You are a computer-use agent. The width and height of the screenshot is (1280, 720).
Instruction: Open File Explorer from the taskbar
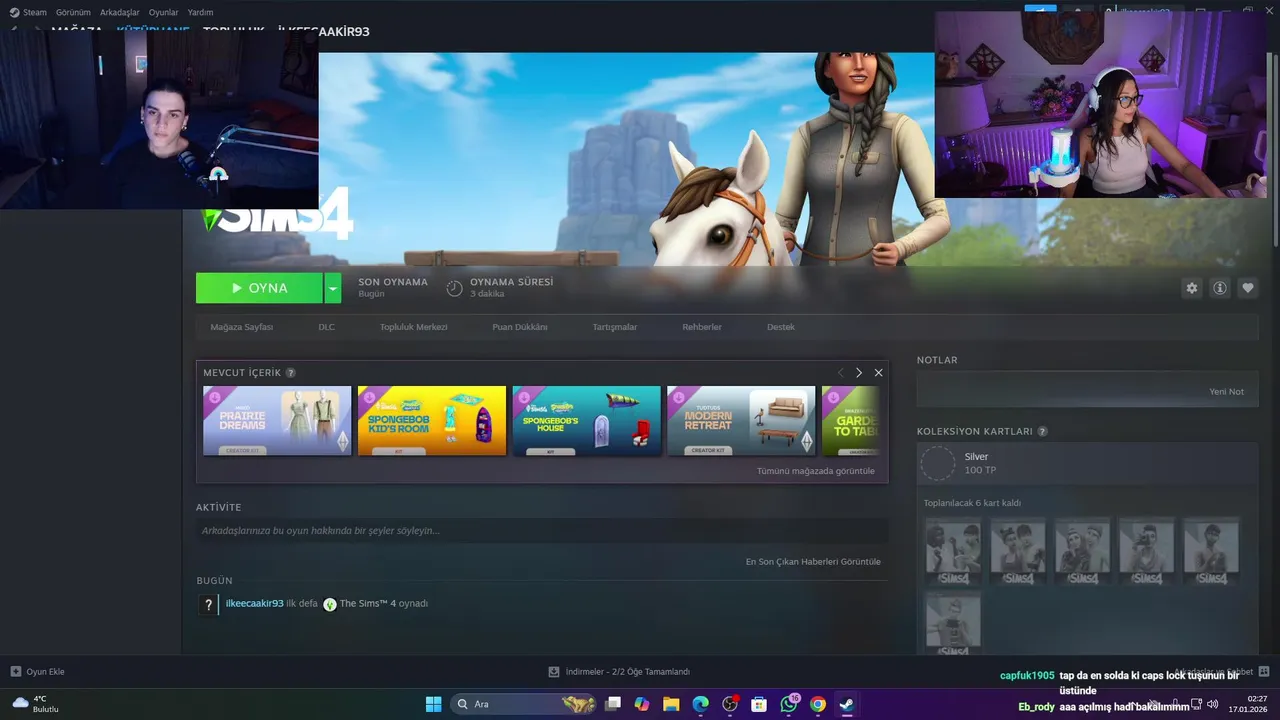[x=671, y=704]
